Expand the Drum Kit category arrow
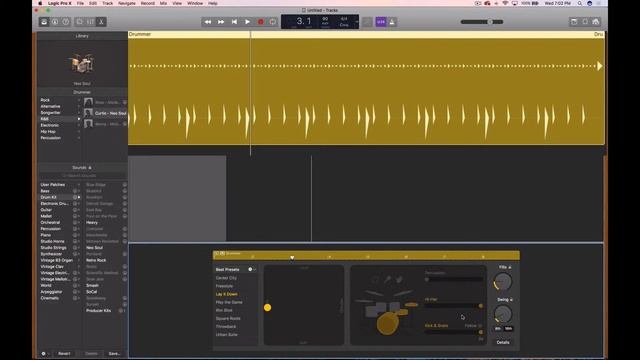 tap(79, 197)
